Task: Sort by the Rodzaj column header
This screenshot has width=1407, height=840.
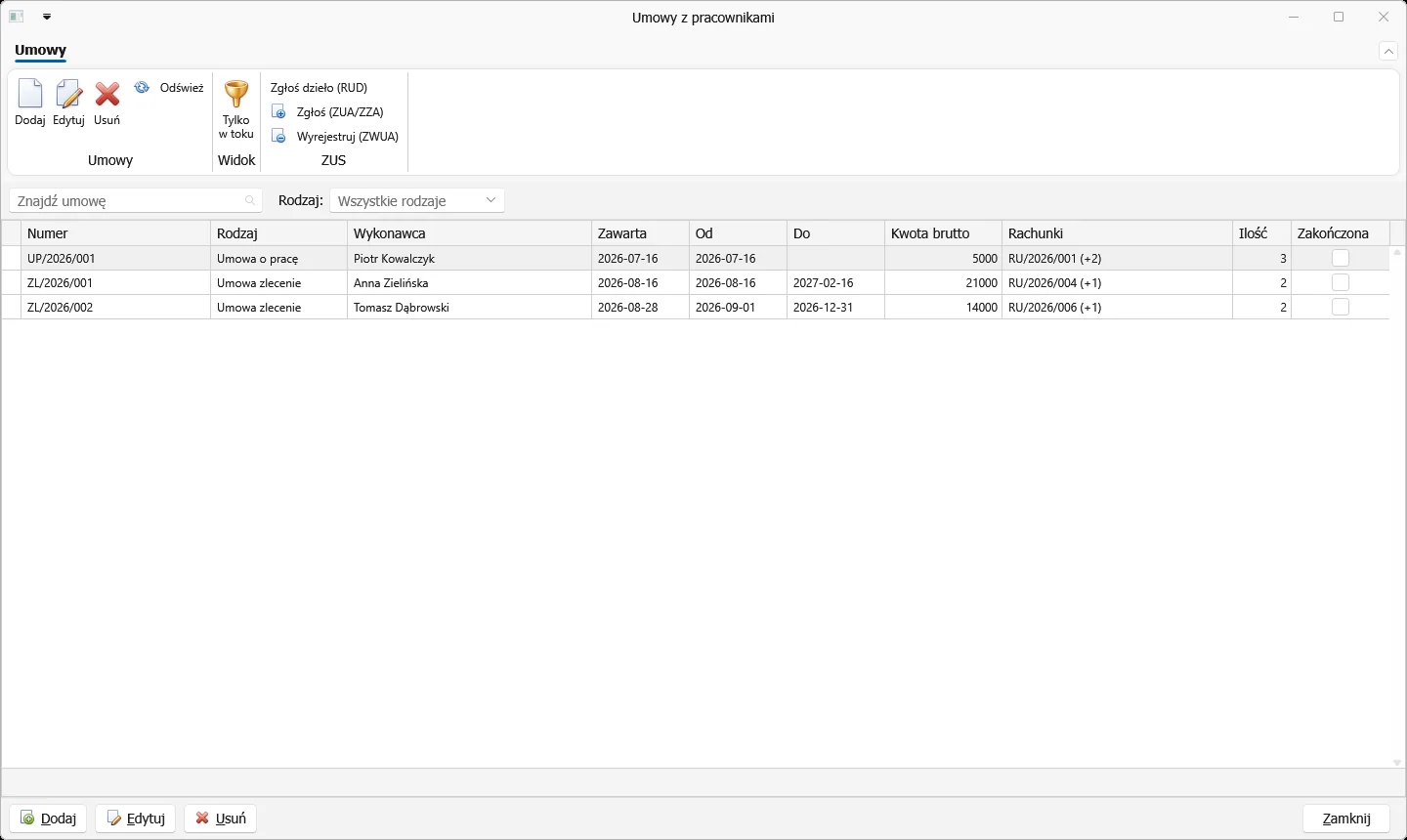Action: (x=278, y=233)
